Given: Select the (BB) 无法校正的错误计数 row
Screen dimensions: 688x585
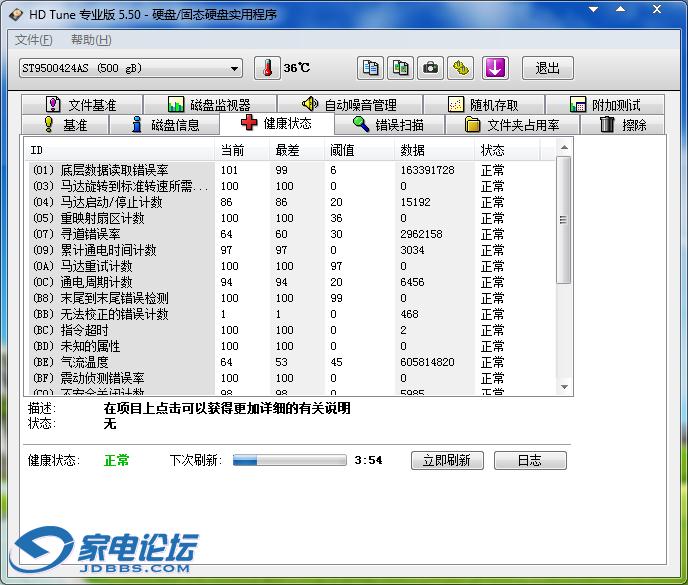Looking at the screenshot, I should point(292,314).
